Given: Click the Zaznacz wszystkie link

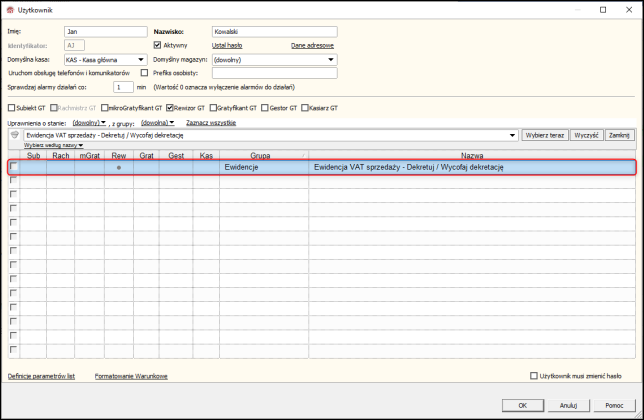Looking at the screenshot, I should [x=211, y=123].
